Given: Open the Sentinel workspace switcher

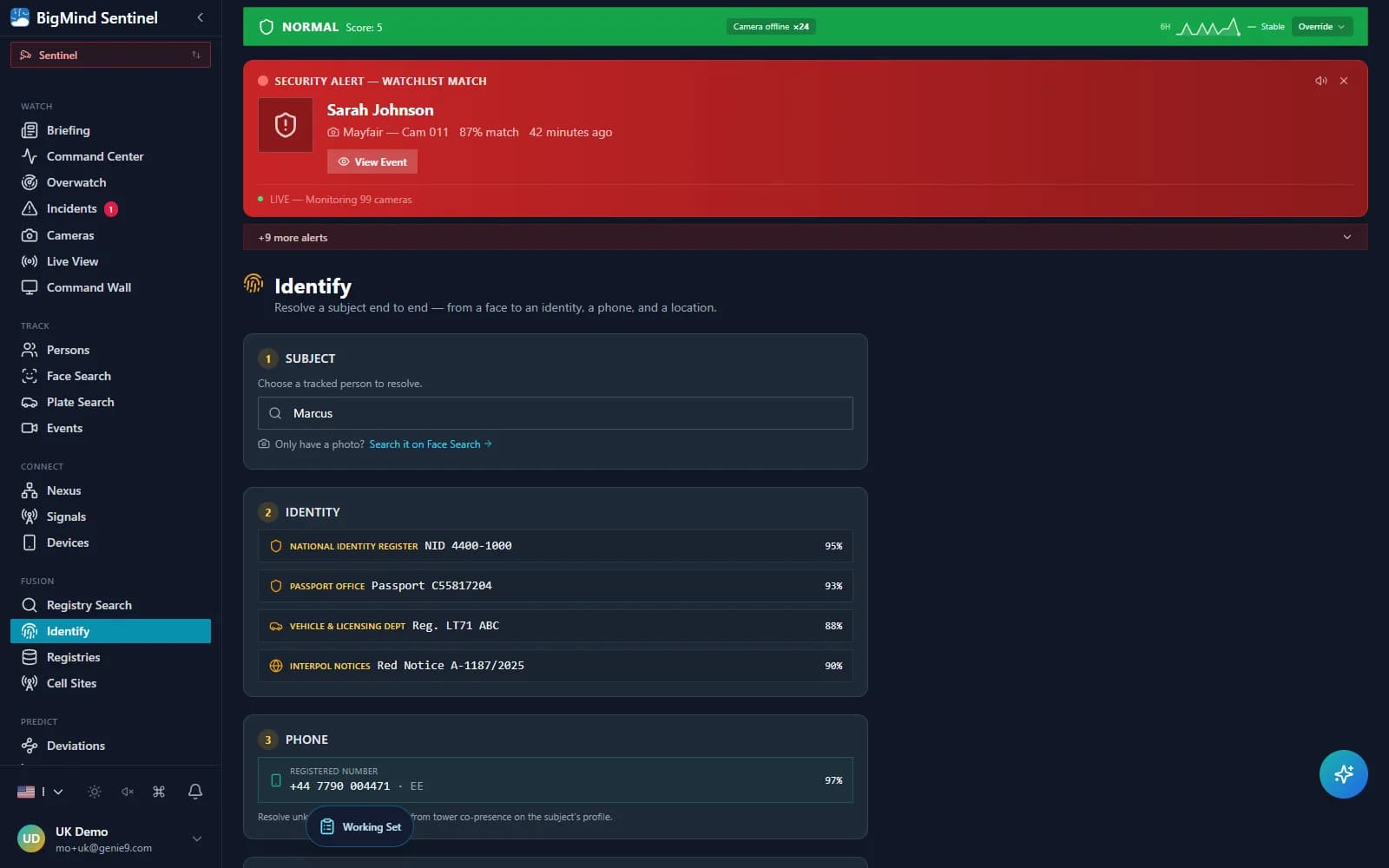Looking at the screenshot, I should point(110,55).
